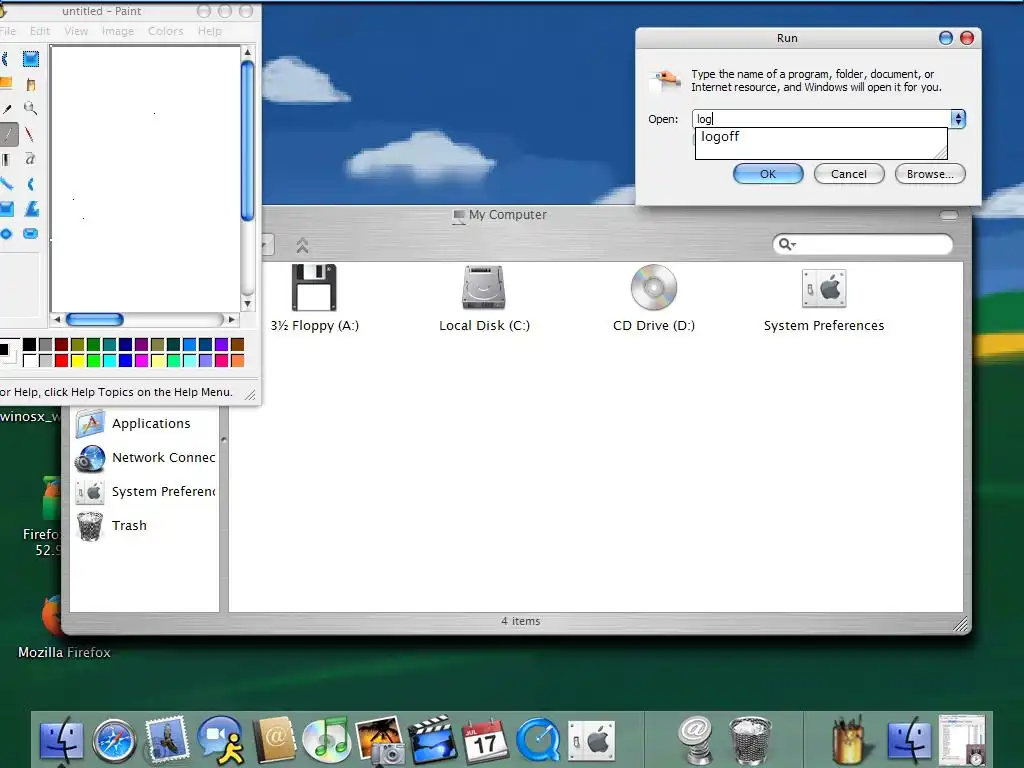Select the CD Drive (D:) icon

(654, 287)
